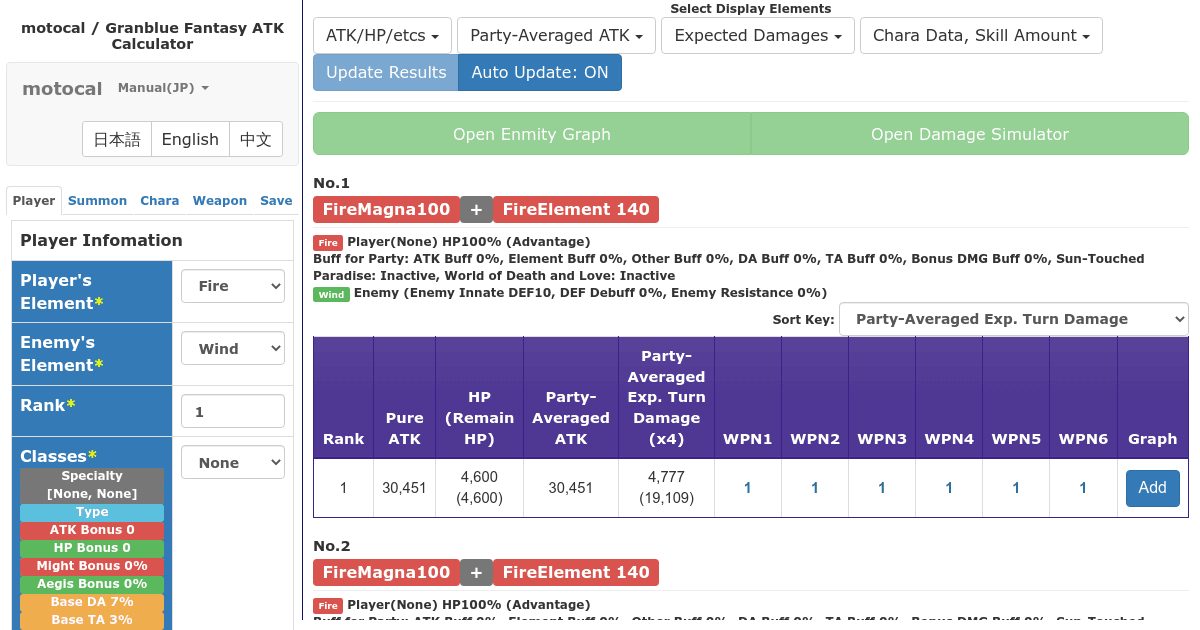The width and height of the screenshot is (1200, 630).
Task: Switch to the Chara tab
Action: point(159,200)
